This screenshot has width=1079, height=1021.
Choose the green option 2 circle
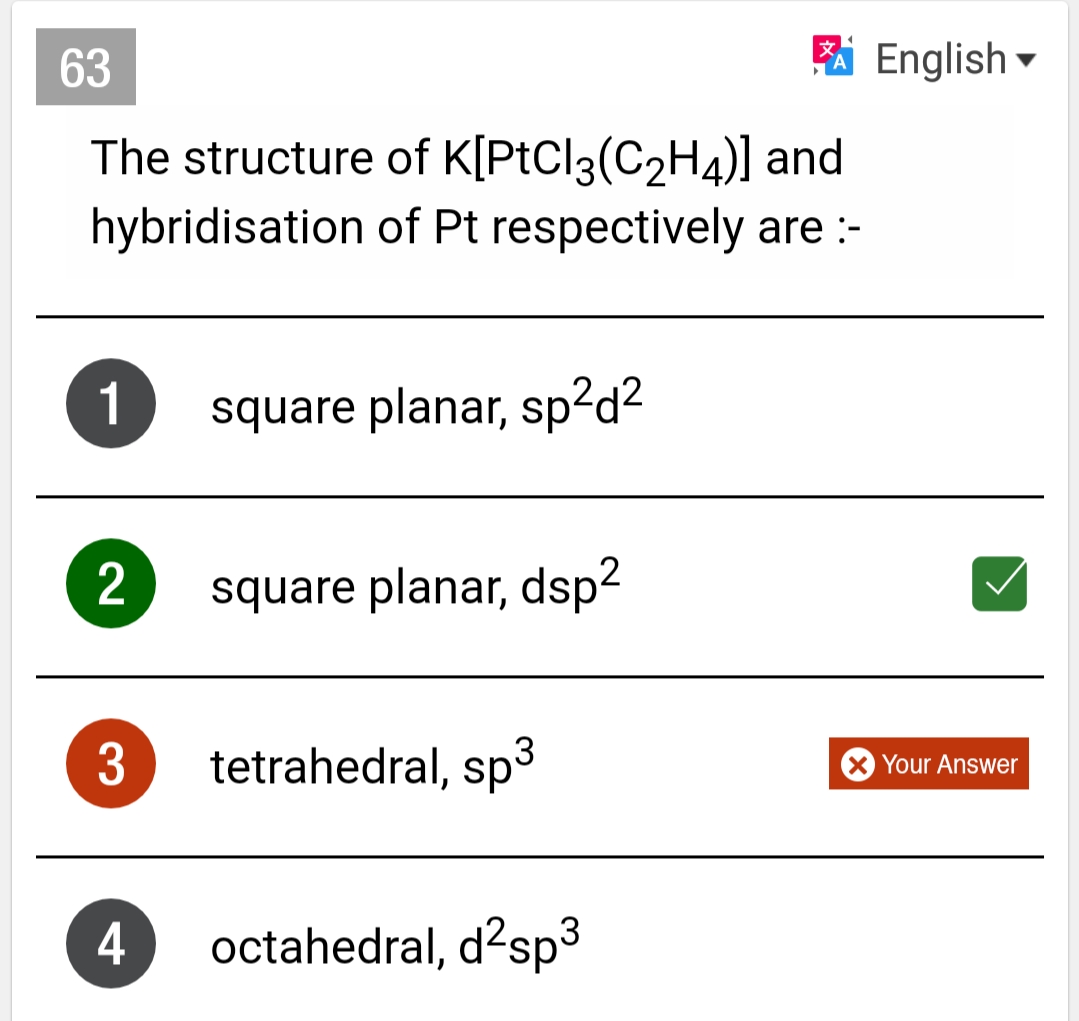(111, 583)
